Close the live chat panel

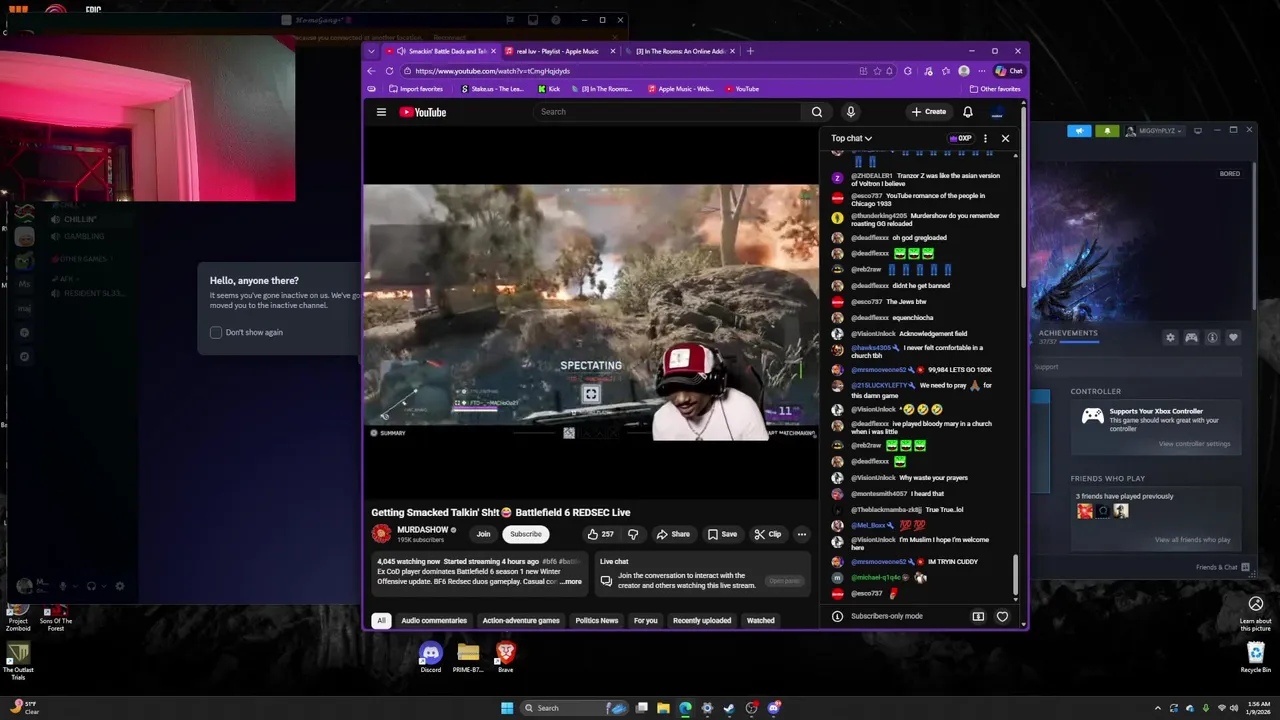[x=1005, y=138]
